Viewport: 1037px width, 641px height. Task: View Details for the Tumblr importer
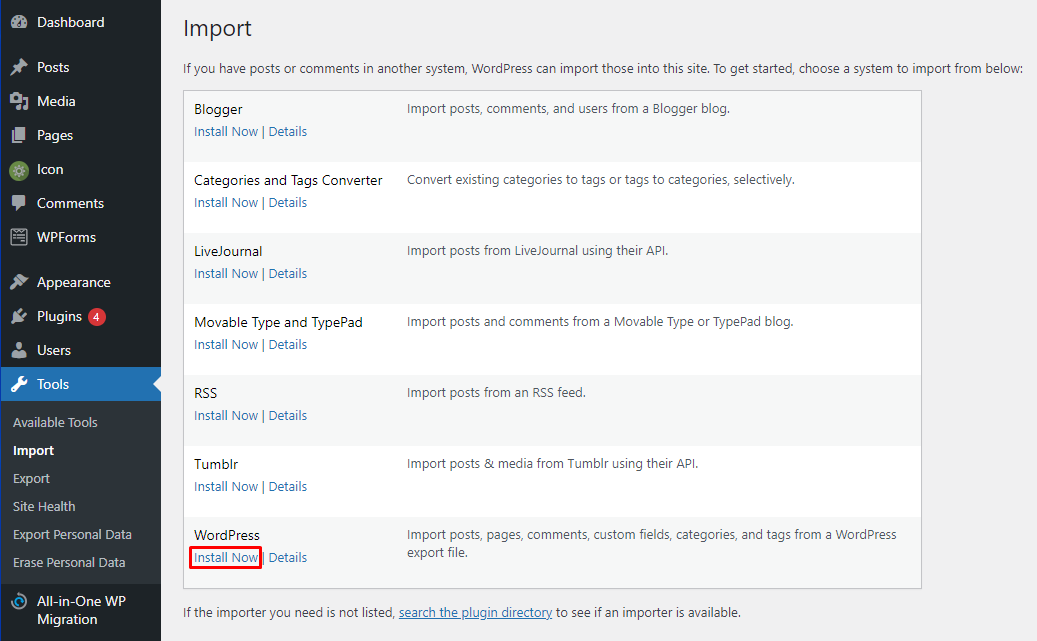click(x=288, y=486)
